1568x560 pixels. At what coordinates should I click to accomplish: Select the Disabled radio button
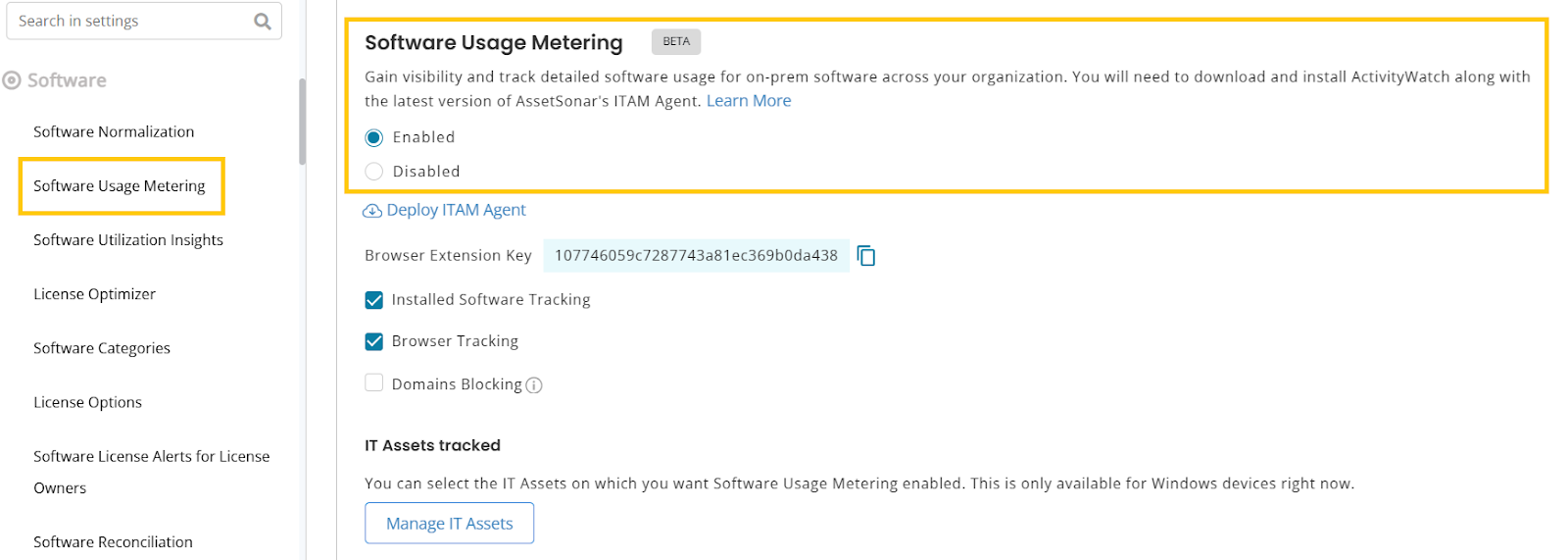(374, 172)
